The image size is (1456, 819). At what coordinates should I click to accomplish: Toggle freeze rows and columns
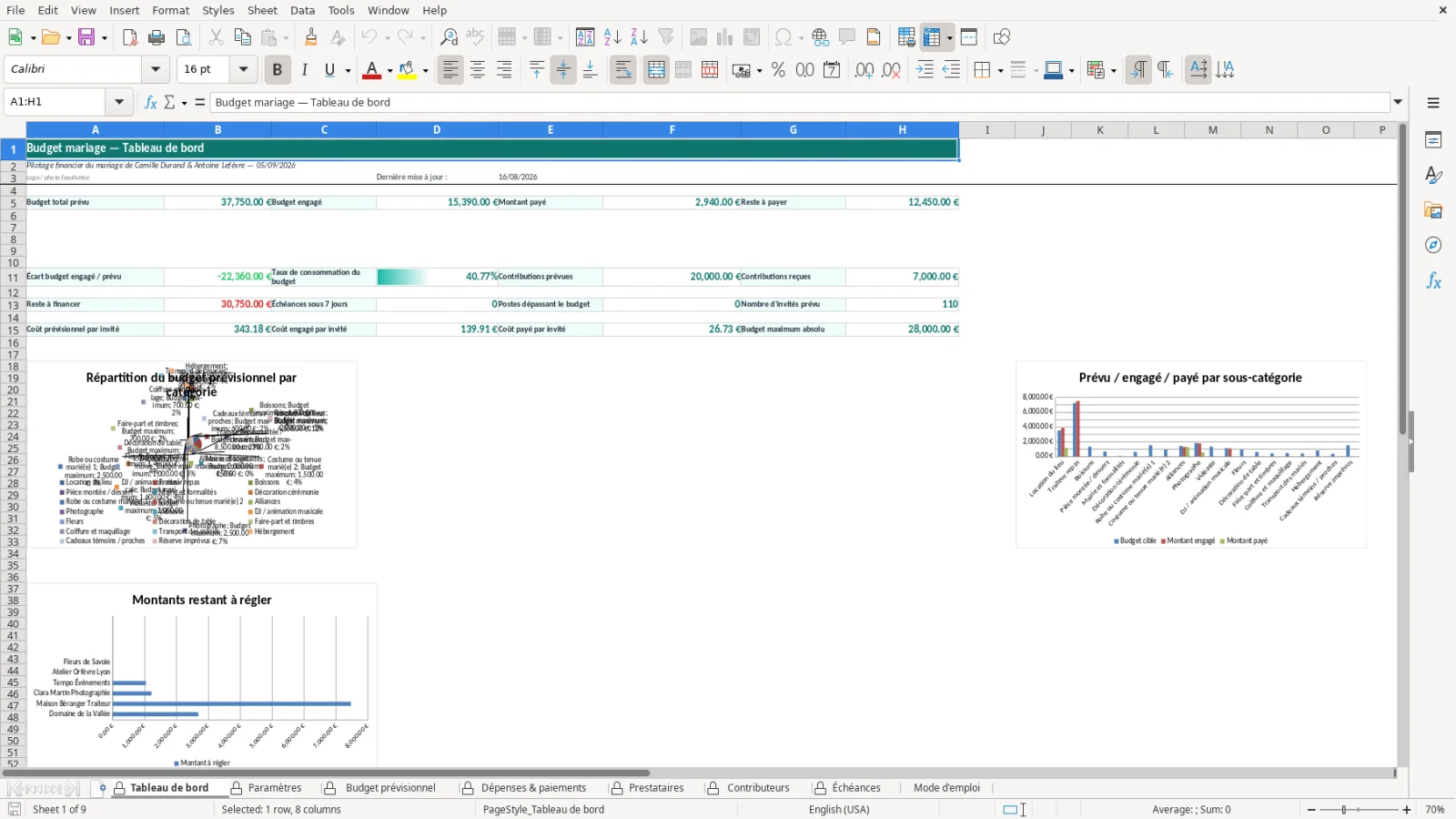932,37
